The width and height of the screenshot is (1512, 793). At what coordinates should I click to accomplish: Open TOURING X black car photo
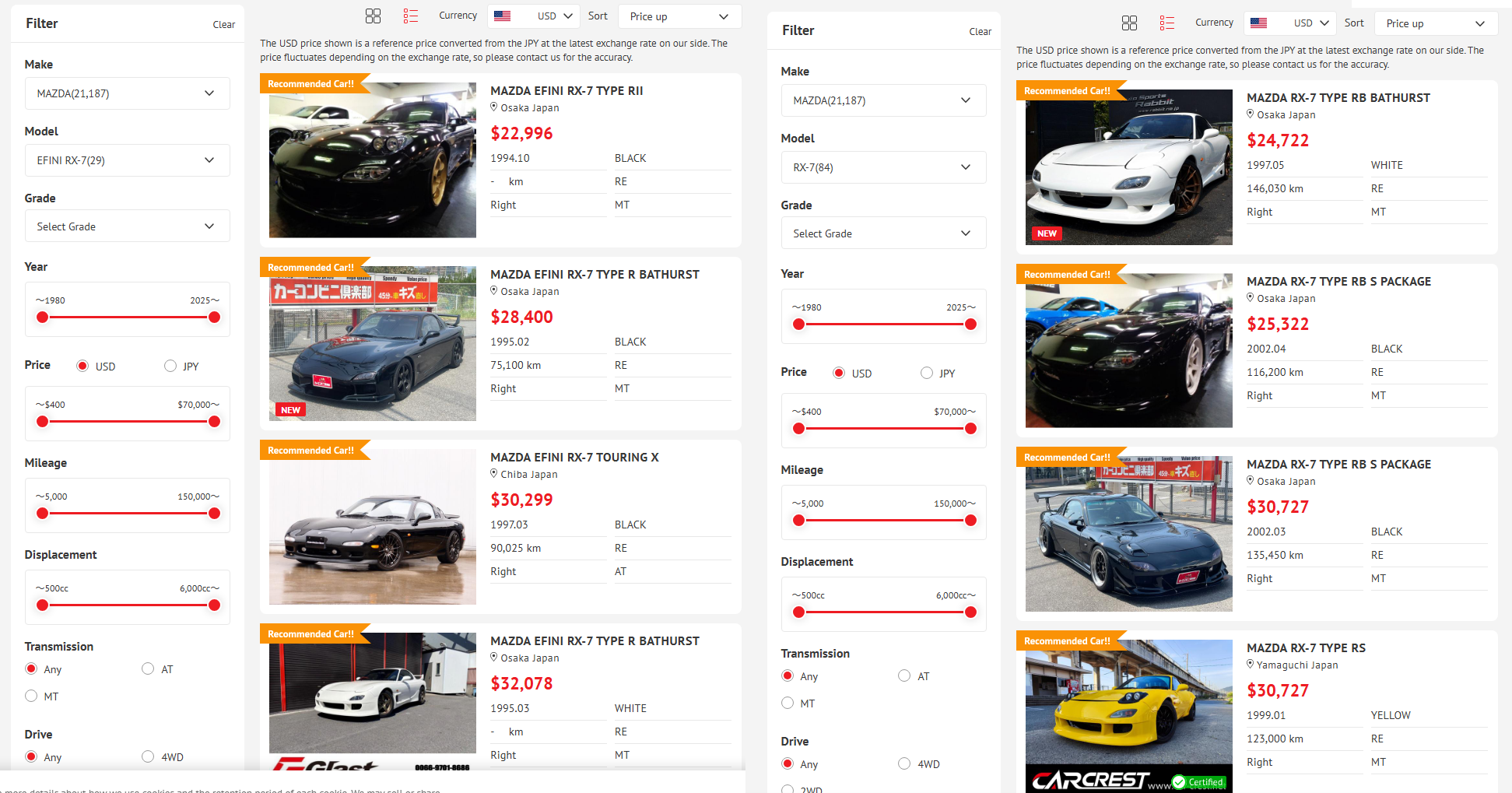[x=373, y=527]
